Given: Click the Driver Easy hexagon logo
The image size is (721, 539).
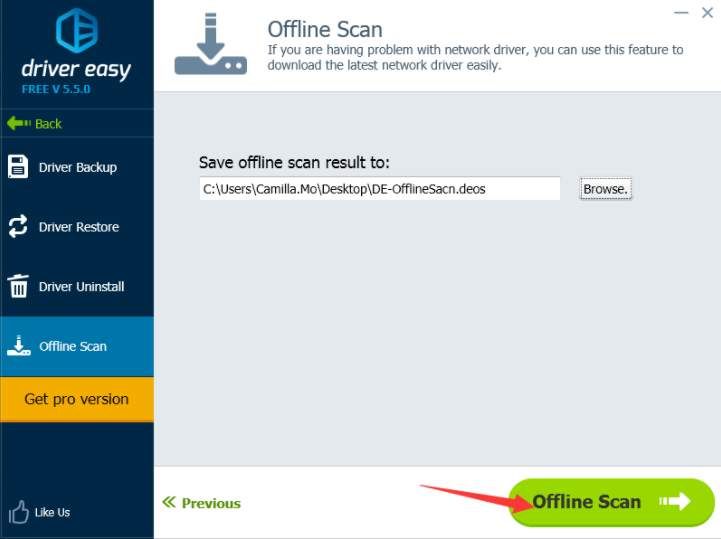Looking at the screenshot, I should pos(76,32).
